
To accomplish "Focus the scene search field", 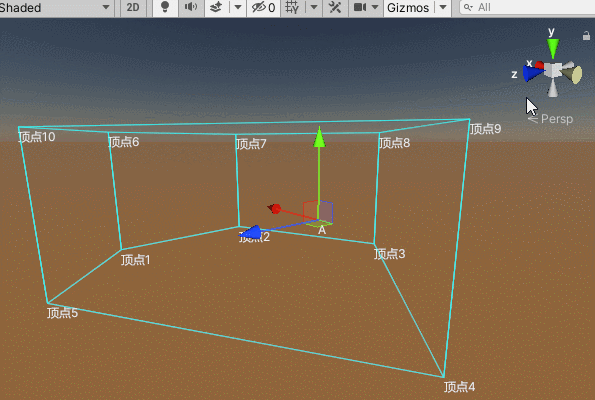I will [527, 7].
